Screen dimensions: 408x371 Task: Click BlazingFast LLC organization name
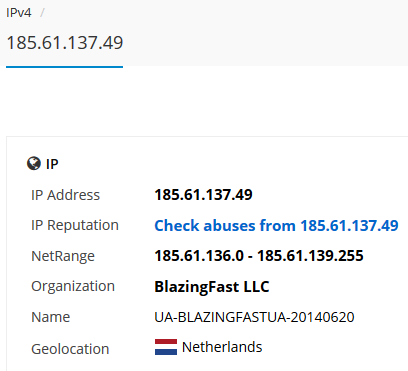212,287
